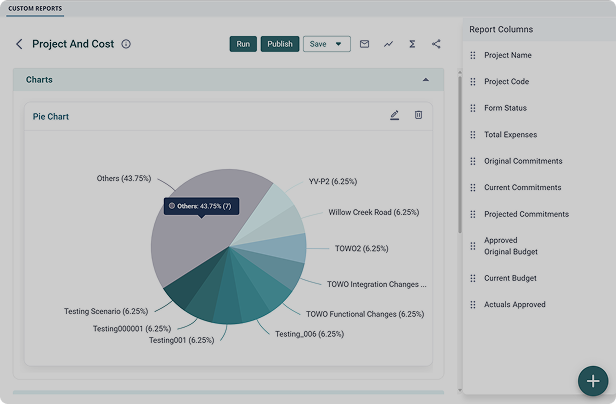The height and width of the screenshot is (404, 616).
Task: Click the drag handle beside Form Status
Action: tap(473, 108)
